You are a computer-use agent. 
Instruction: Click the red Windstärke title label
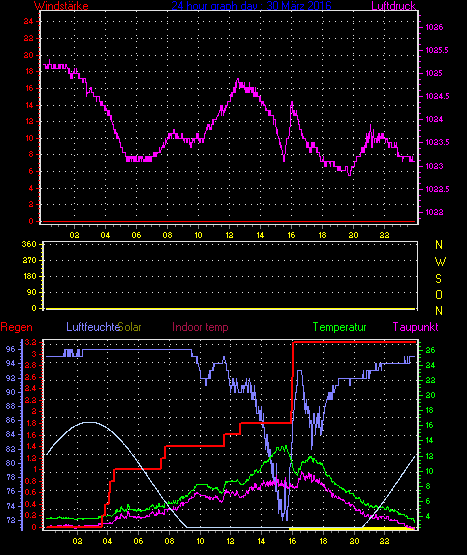point(61,6)
